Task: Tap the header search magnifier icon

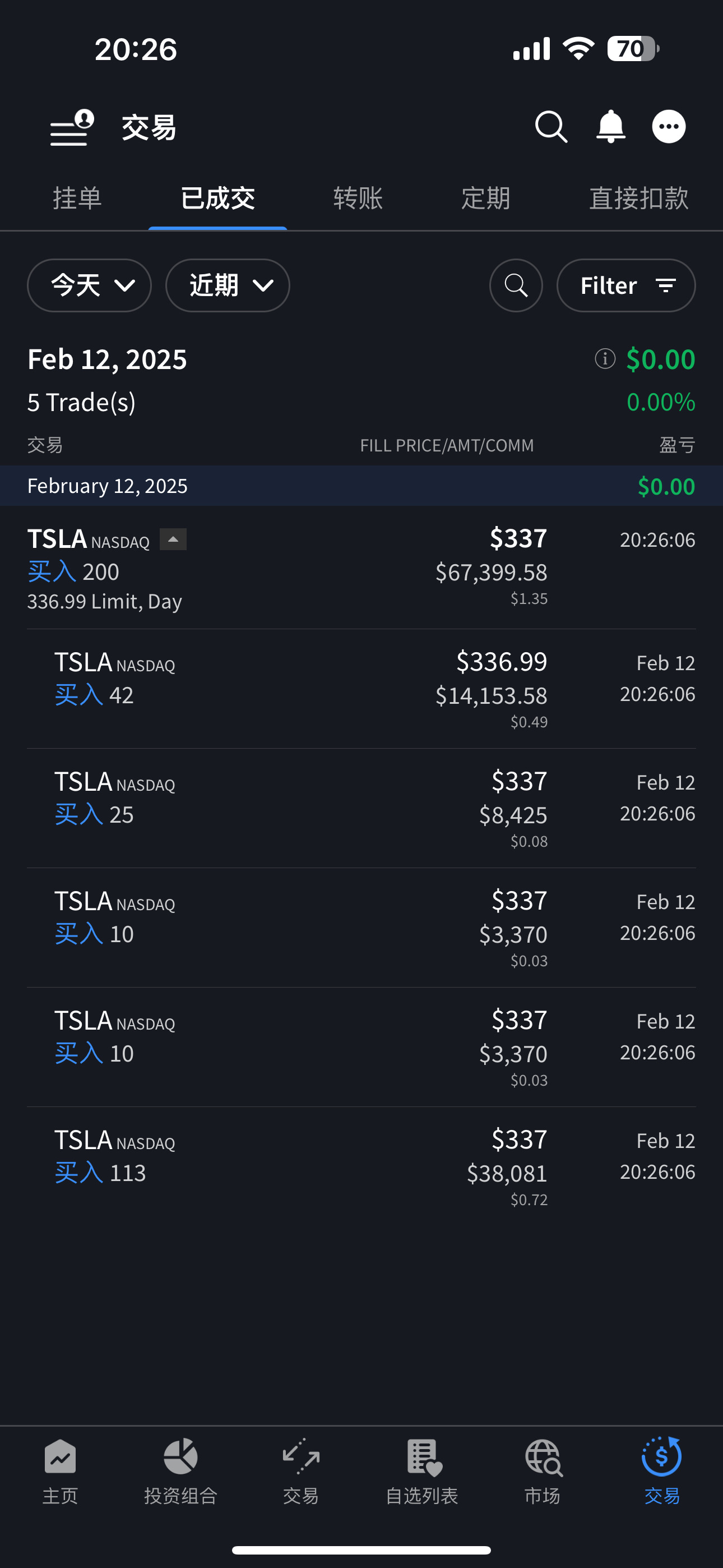Action: click(x=551, y=127)
